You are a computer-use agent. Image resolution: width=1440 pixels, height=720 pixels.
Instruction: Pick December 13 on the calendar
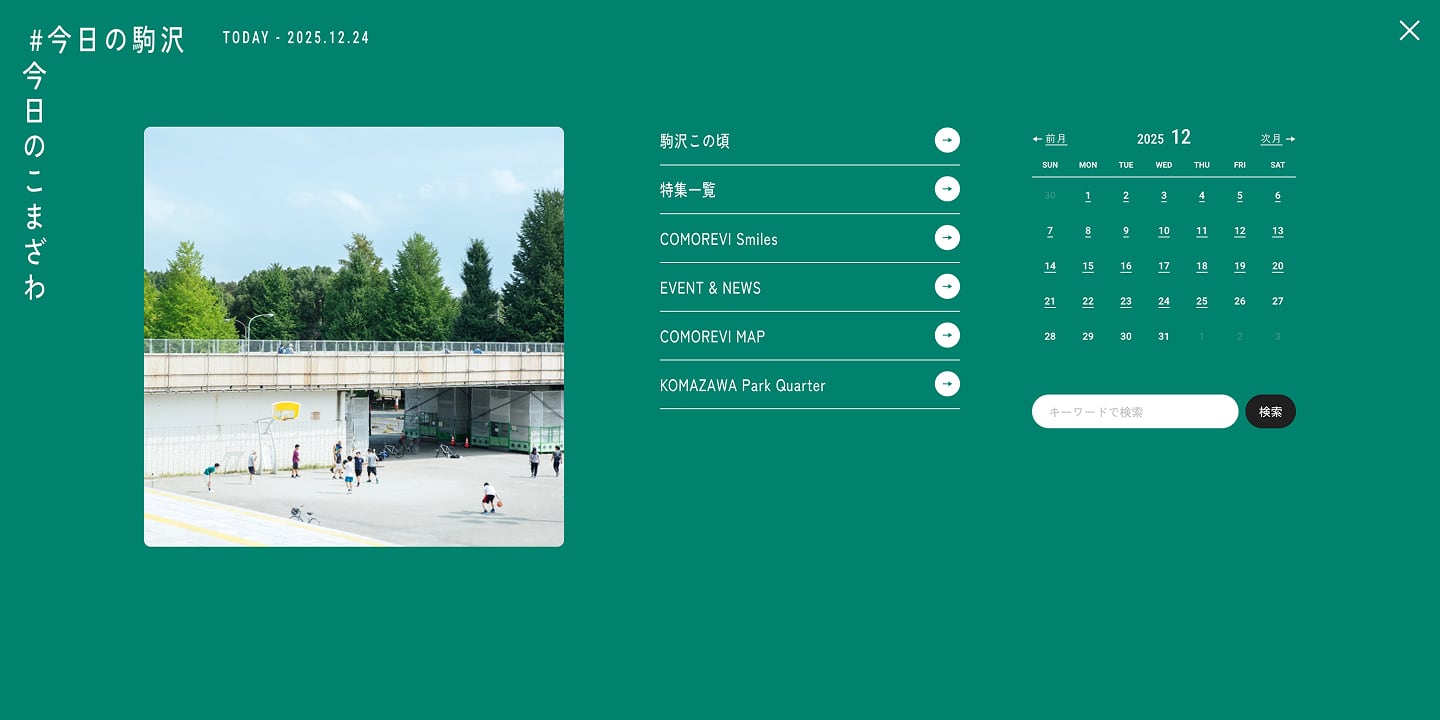point(1277,231)
